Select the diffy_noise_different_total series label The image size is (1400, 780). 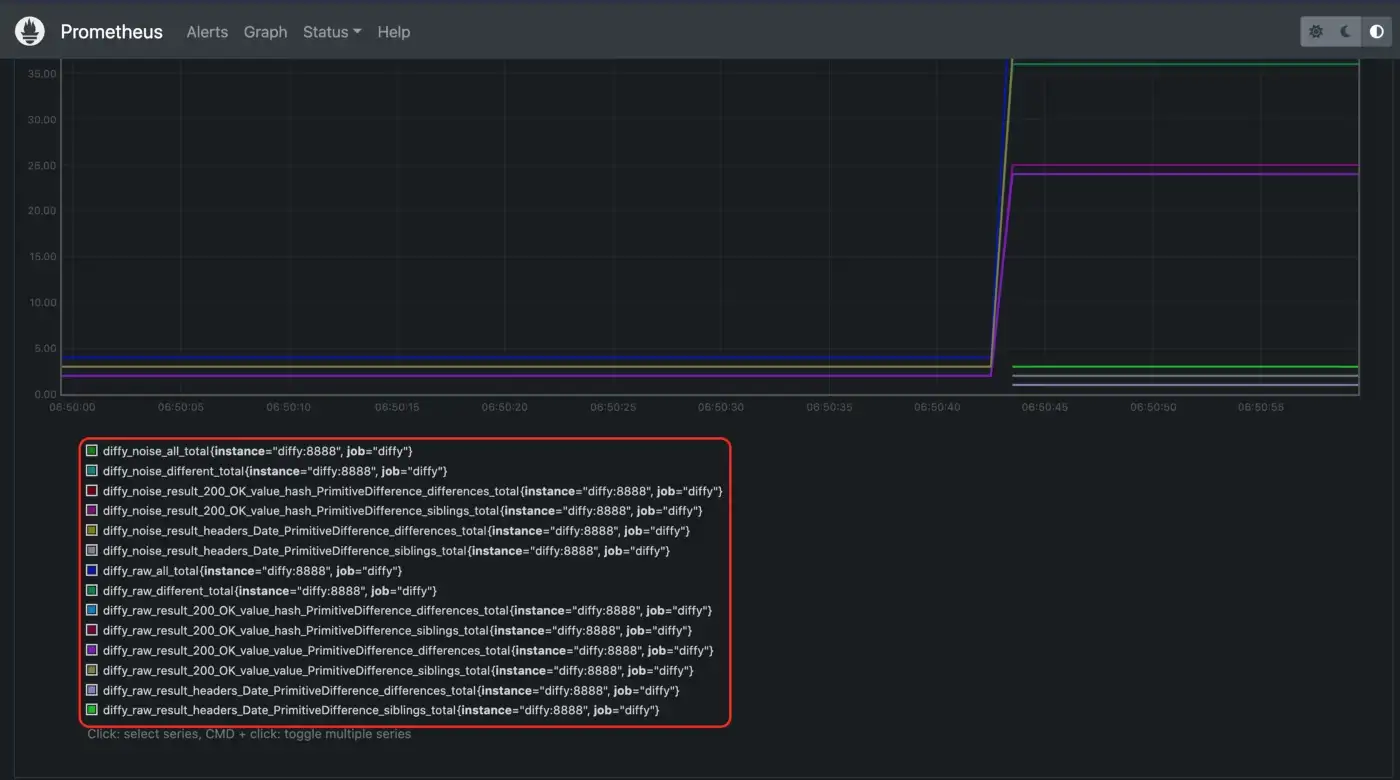click(275, 471)
